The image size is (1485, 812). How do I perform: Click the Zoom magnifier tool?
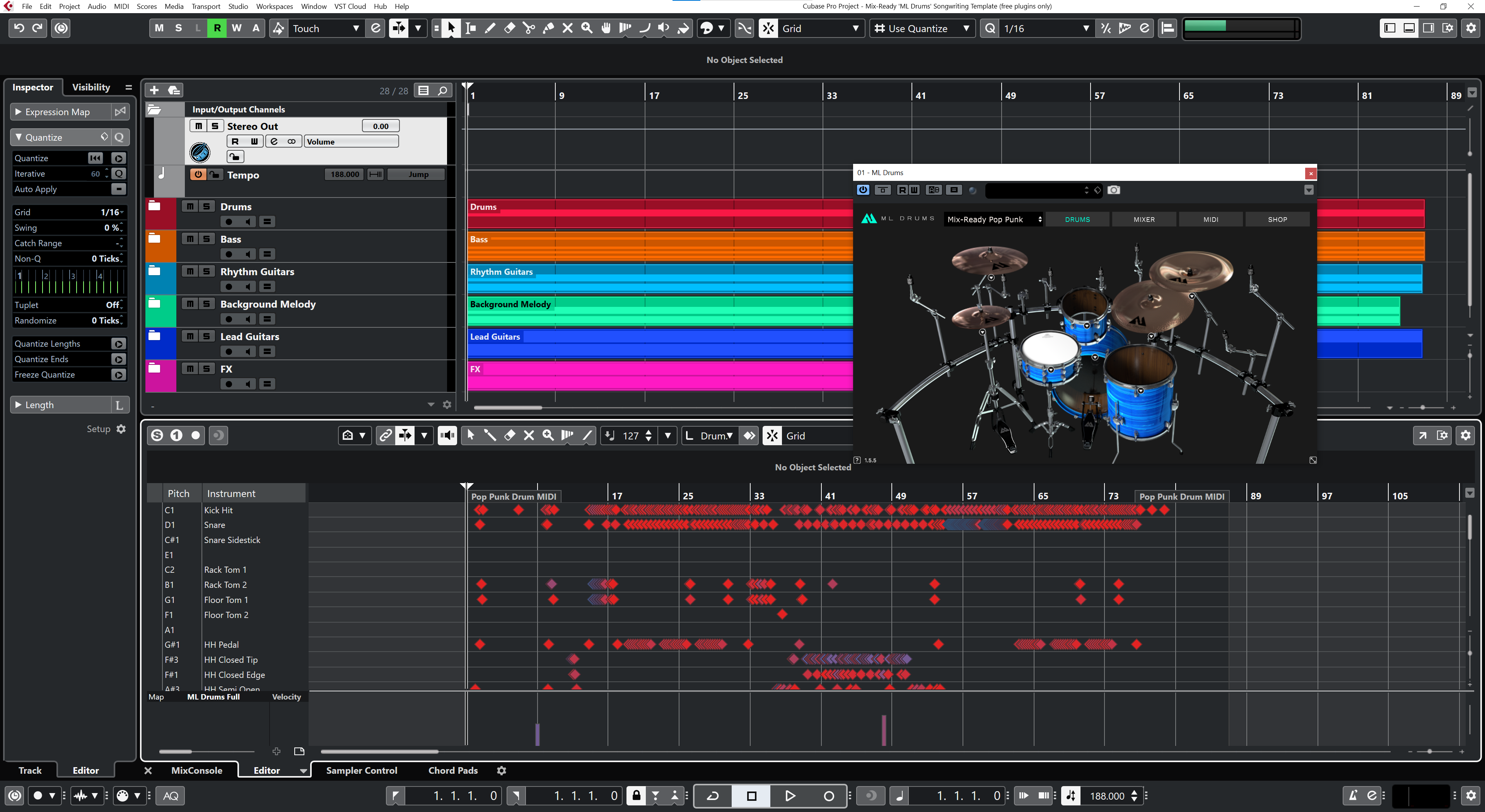tap(587, 28)
